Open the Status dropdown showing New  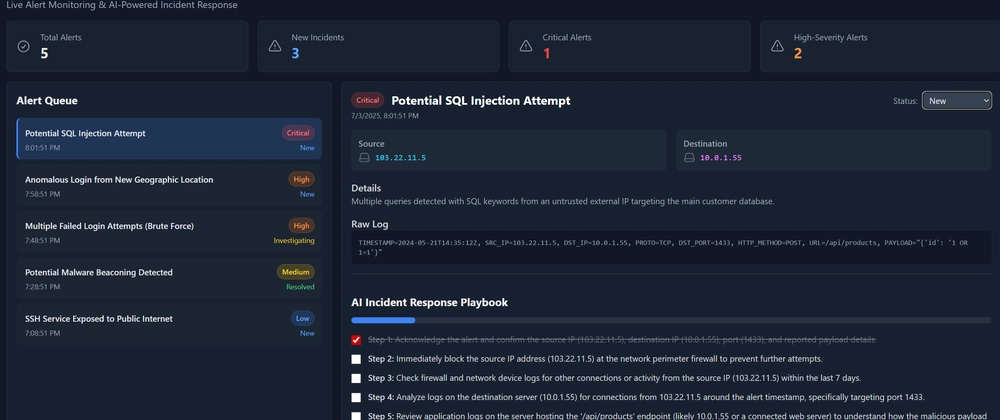click(x=957, y=101)
